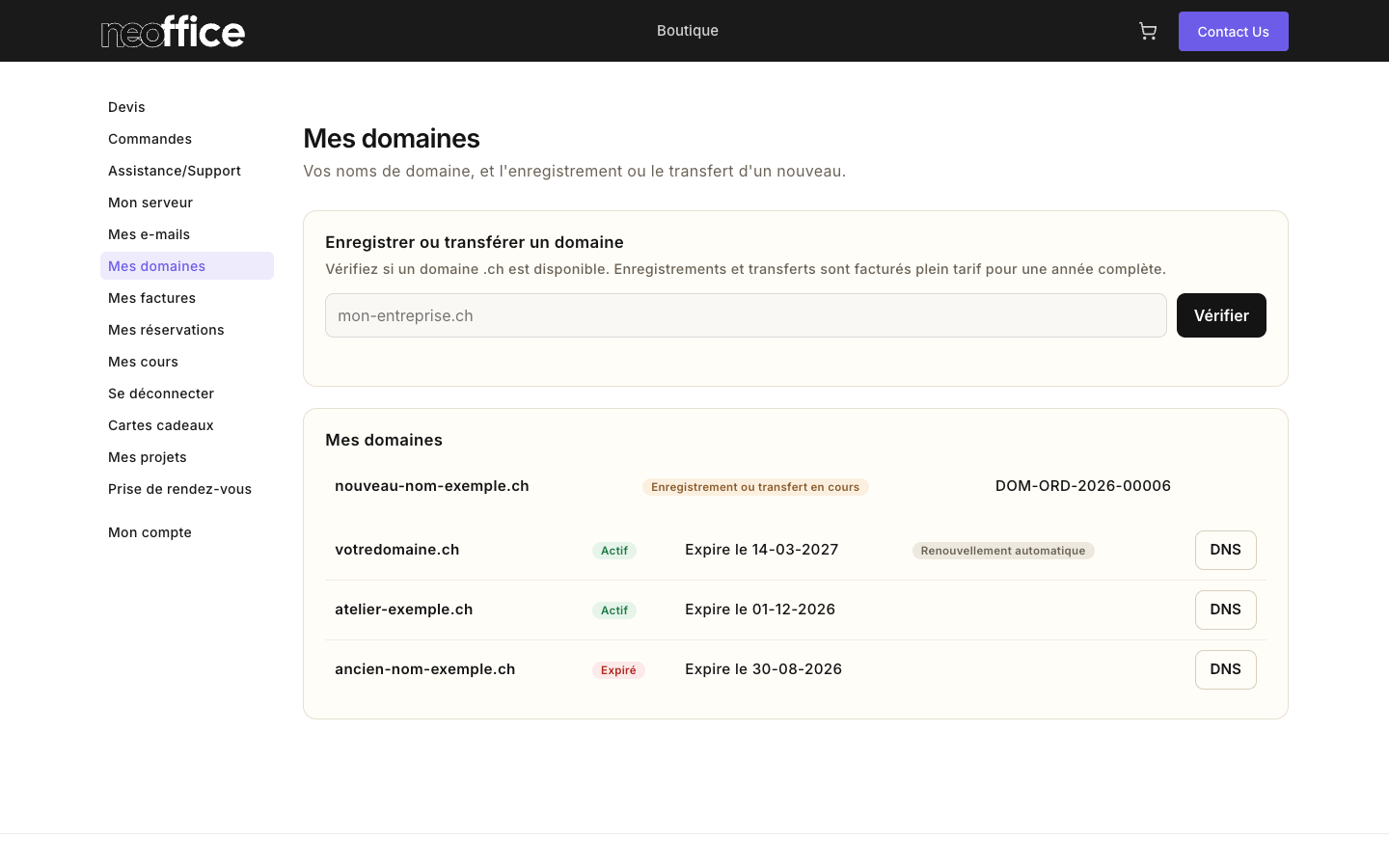Click the Vérifier button

tap(1221, 315)
